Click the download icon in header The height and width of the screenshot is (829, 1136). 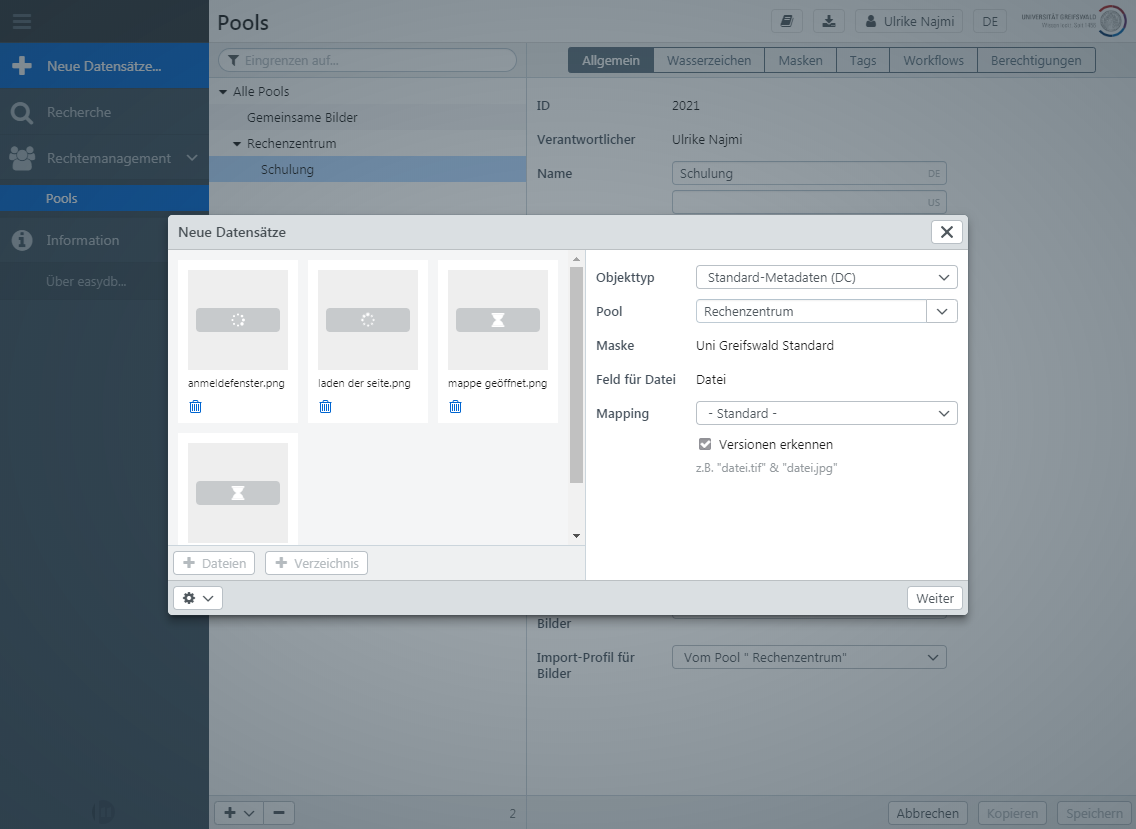pos(829,21)
